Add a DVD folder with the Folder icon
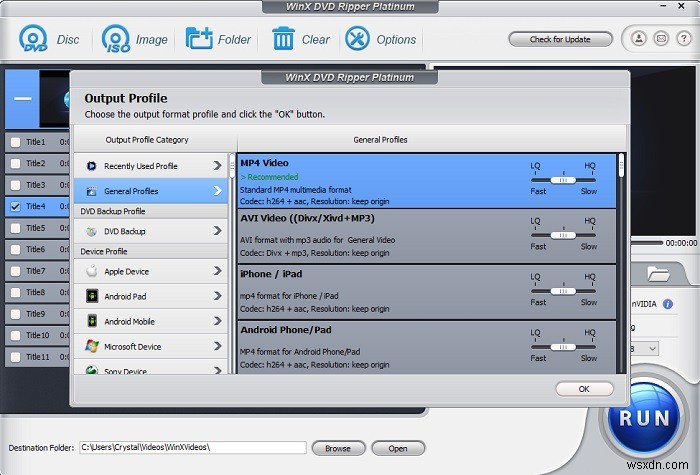This screenshot has width=700, height=475. (x=199, y=38)
